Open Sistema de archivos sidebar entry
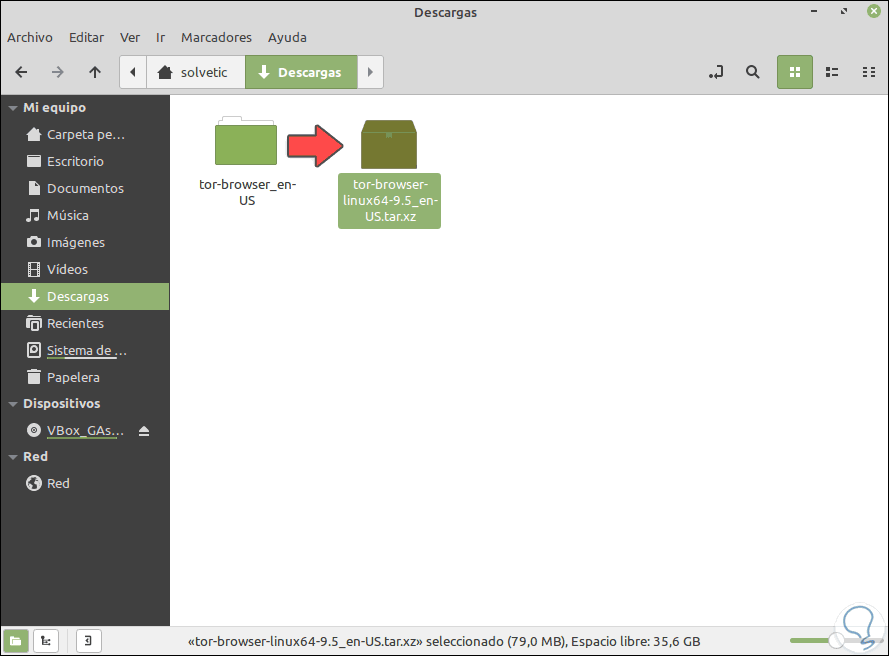Image resolution: width=889 pixels, height=656 pixels. coord(85,350)
